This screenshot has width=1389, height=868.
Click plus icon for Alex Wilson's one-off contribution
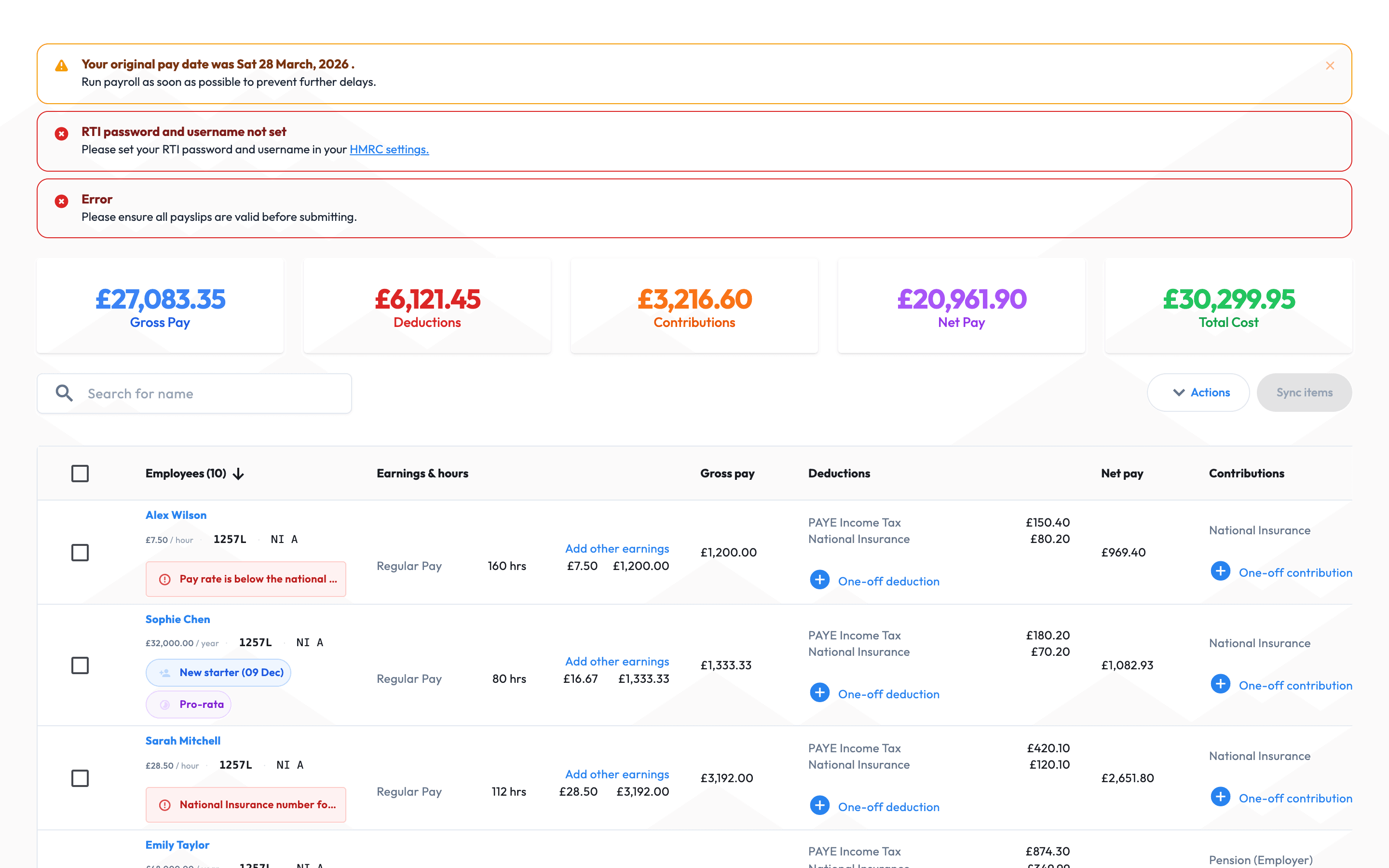pos(1220,571)
